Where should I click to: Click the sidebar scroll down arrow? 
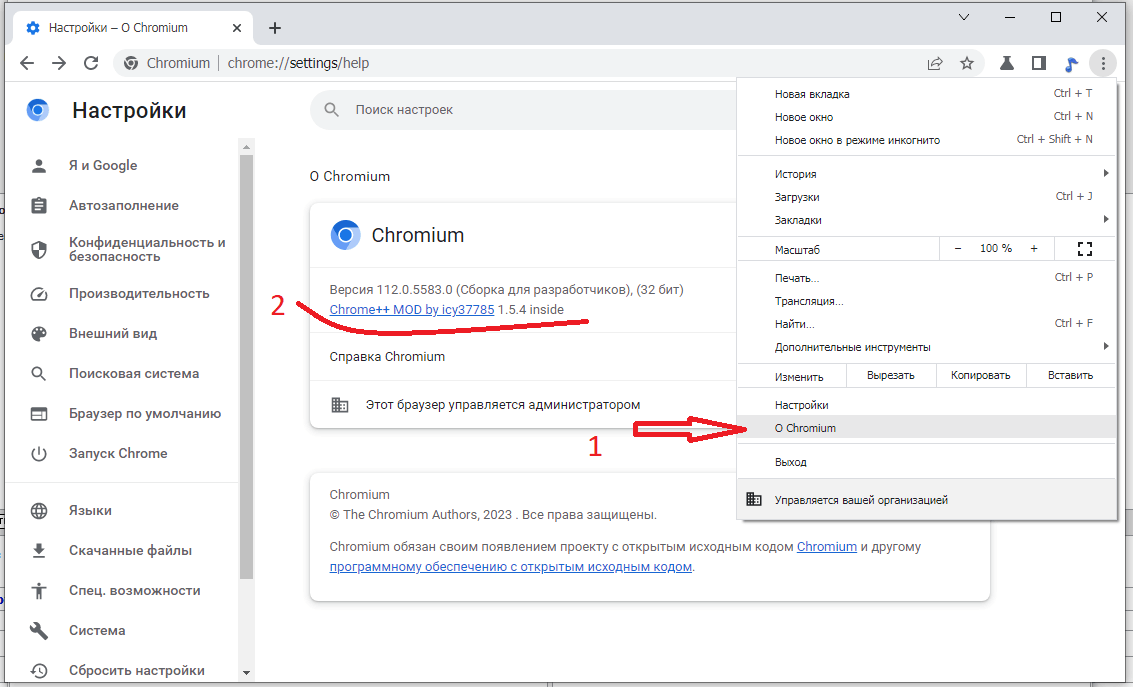(x=246, y=673)
